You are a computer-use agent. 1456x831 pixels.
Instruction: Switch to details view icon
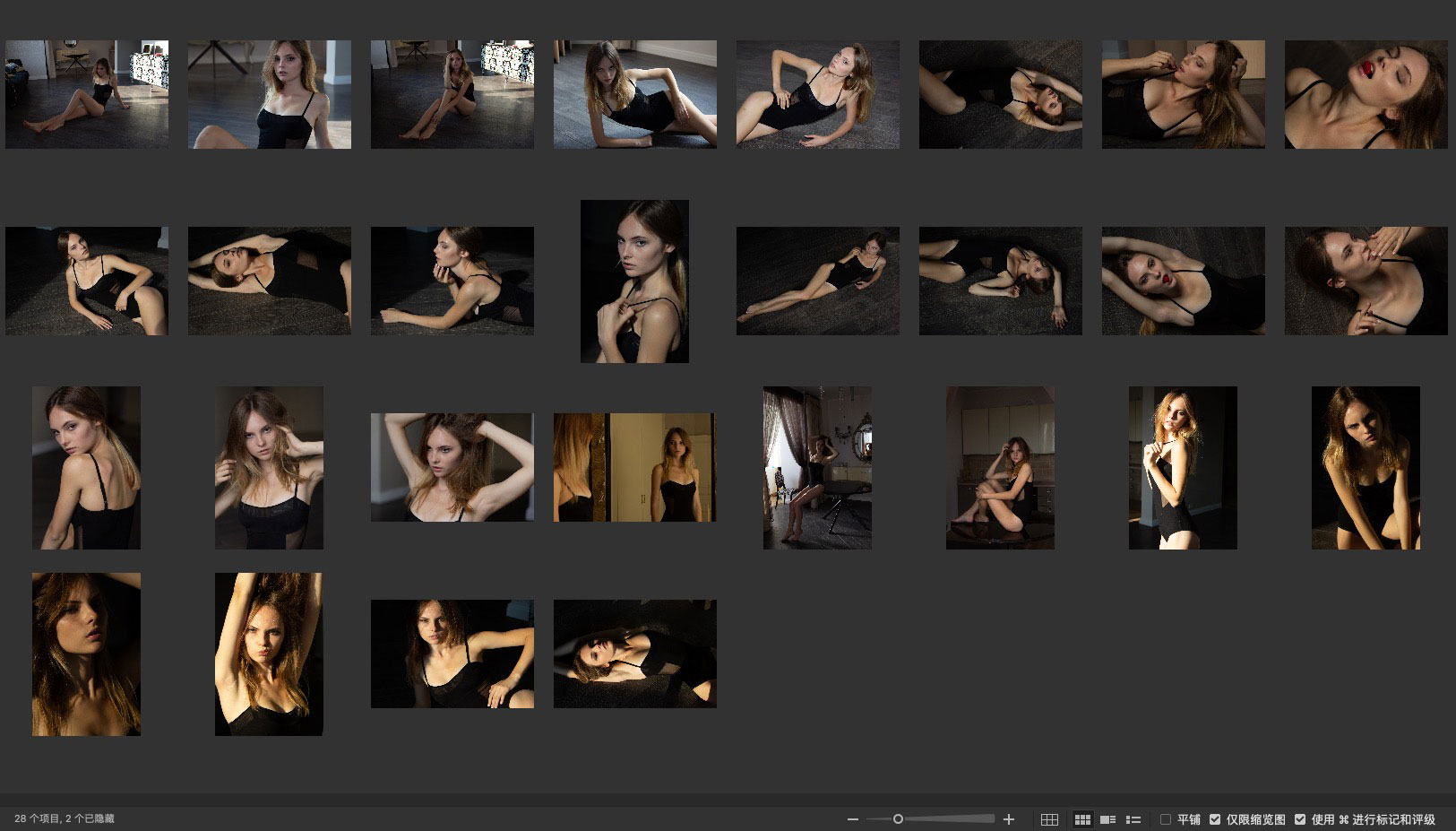1107,819
